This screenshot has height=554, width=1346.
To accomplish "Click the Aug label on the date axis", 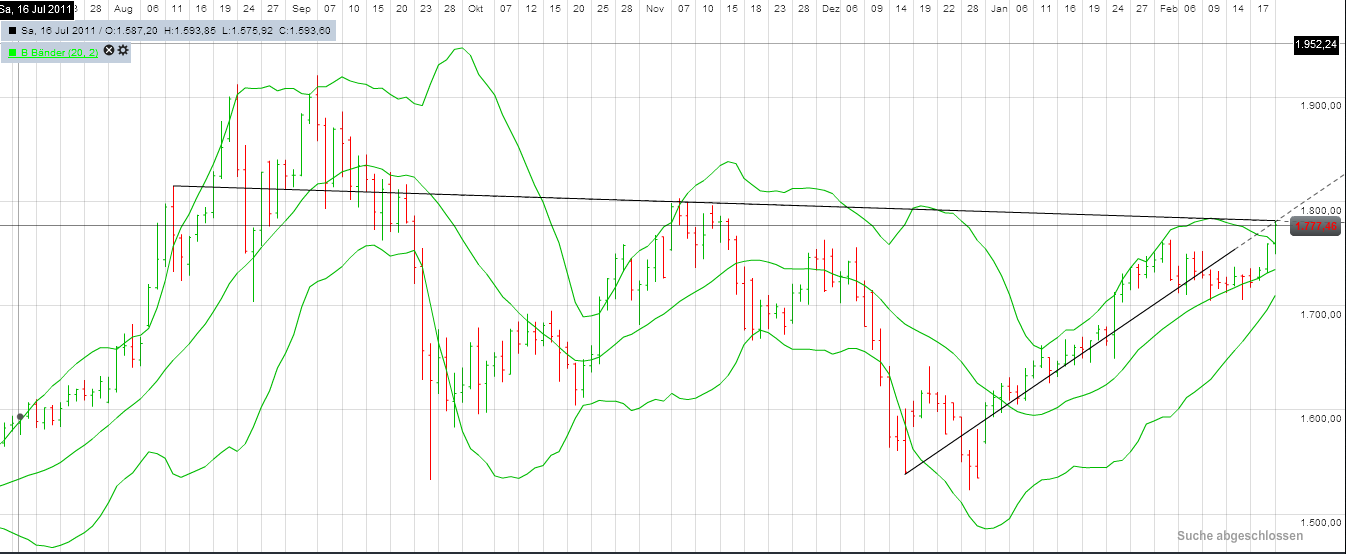I will pos(124,7).
